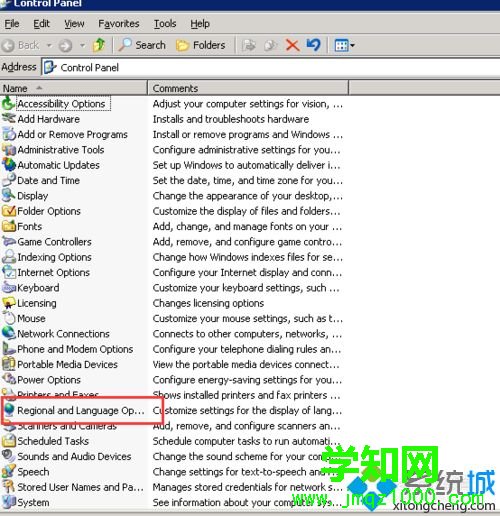Viewport: 500px width, 516px height.
Task: Select the Speech icon
Action: 9,471
